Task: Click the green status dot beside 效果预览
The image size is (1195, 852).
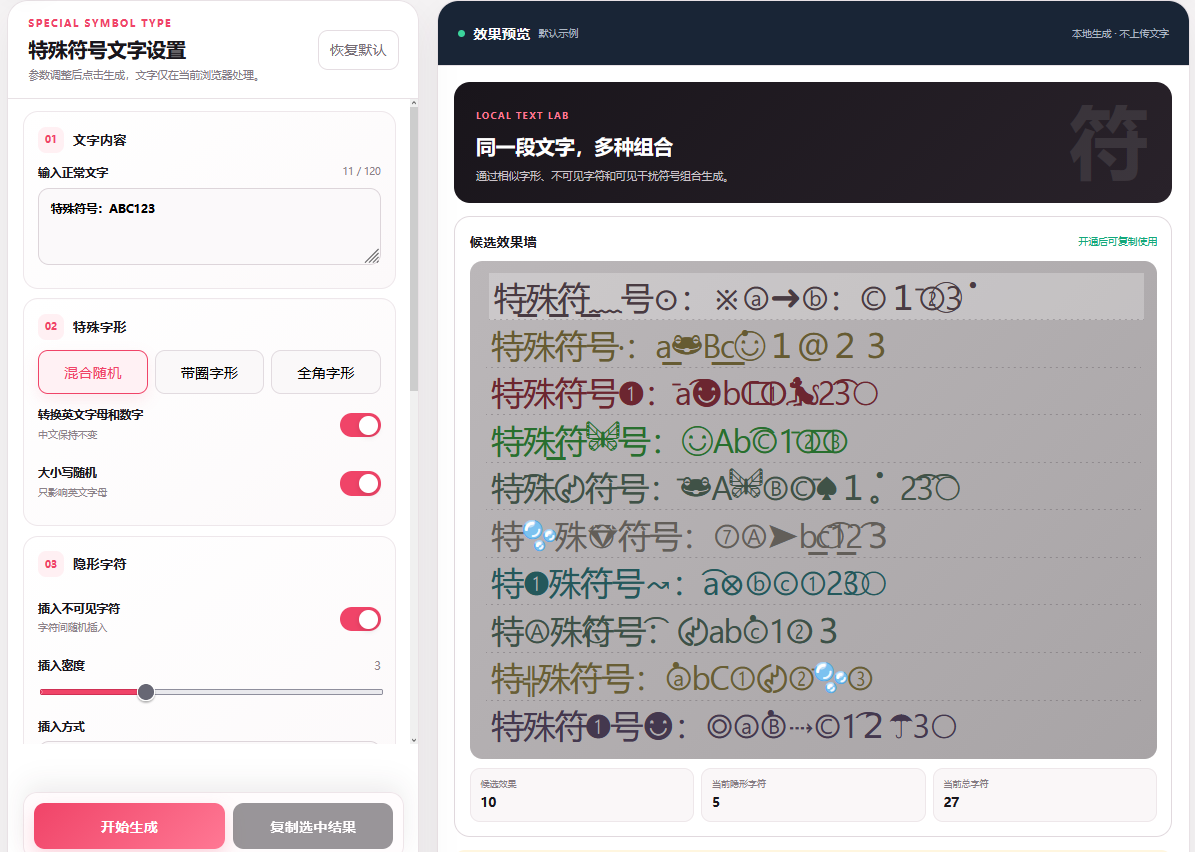Action: [x=461, y=34]
